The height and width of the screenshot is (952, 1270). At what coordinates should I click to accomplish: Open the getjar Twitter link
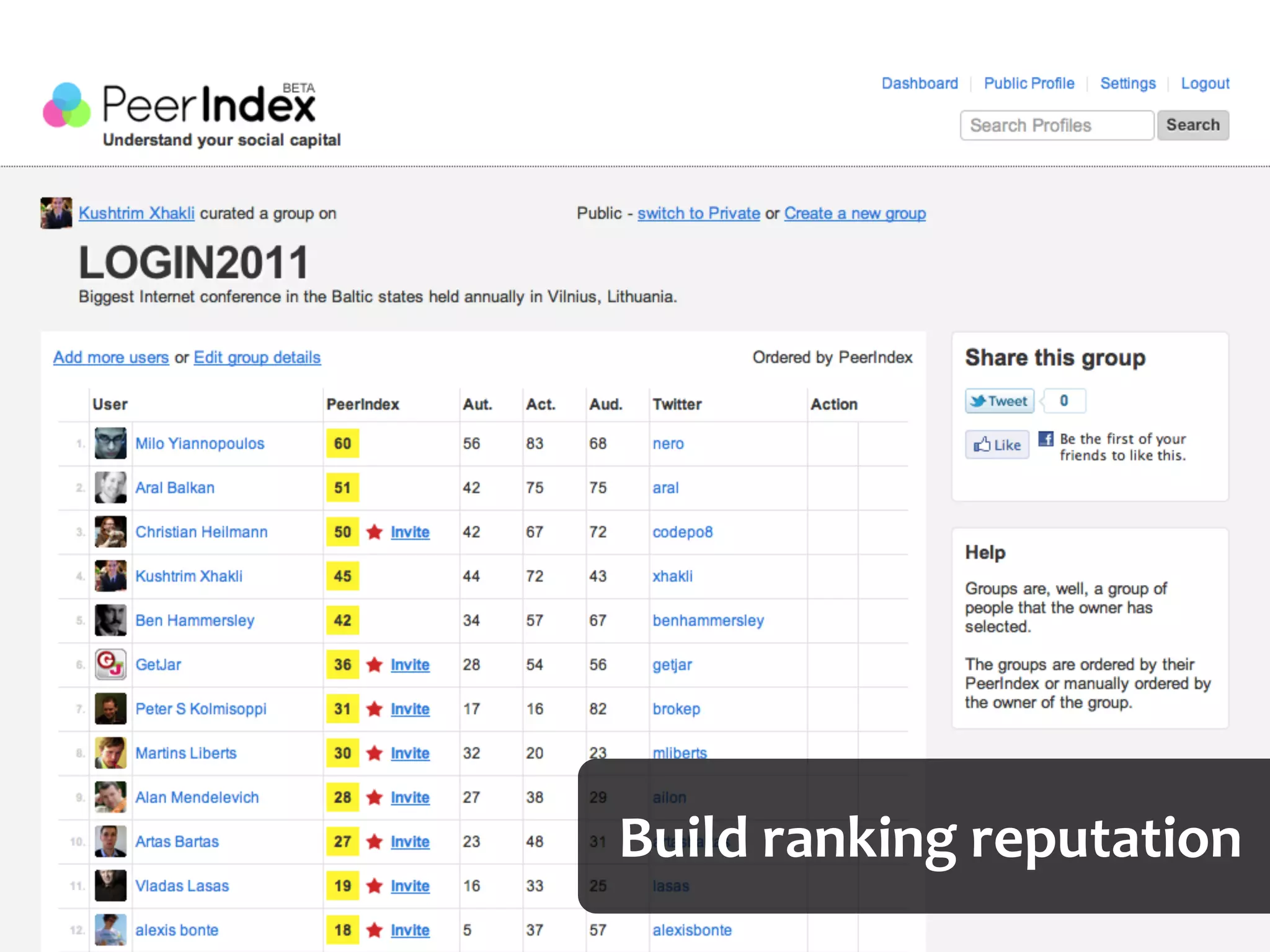click(x=672, y=665)
